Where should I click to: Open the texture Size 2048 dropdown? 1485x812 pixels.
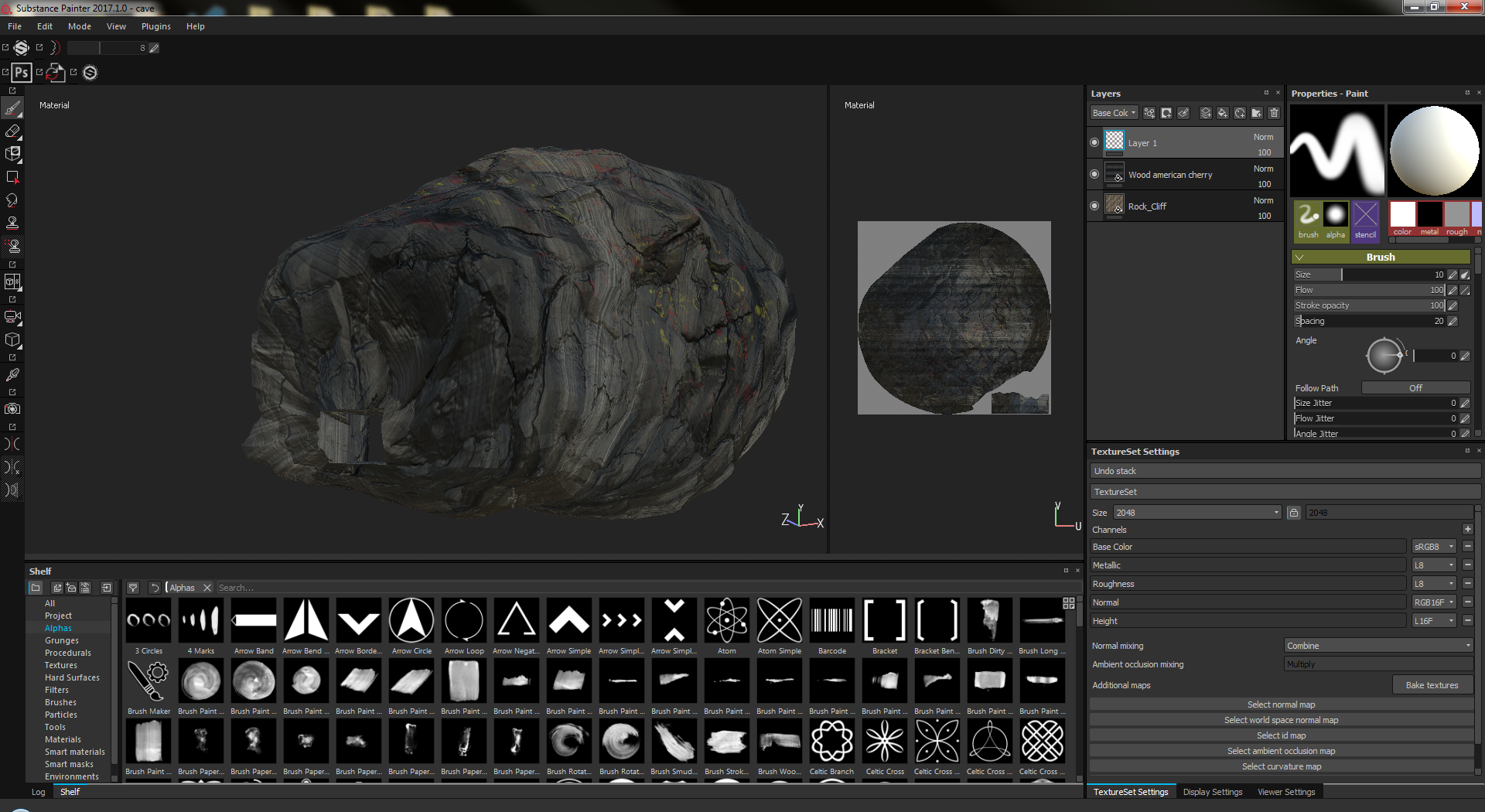click(1197, 513)
